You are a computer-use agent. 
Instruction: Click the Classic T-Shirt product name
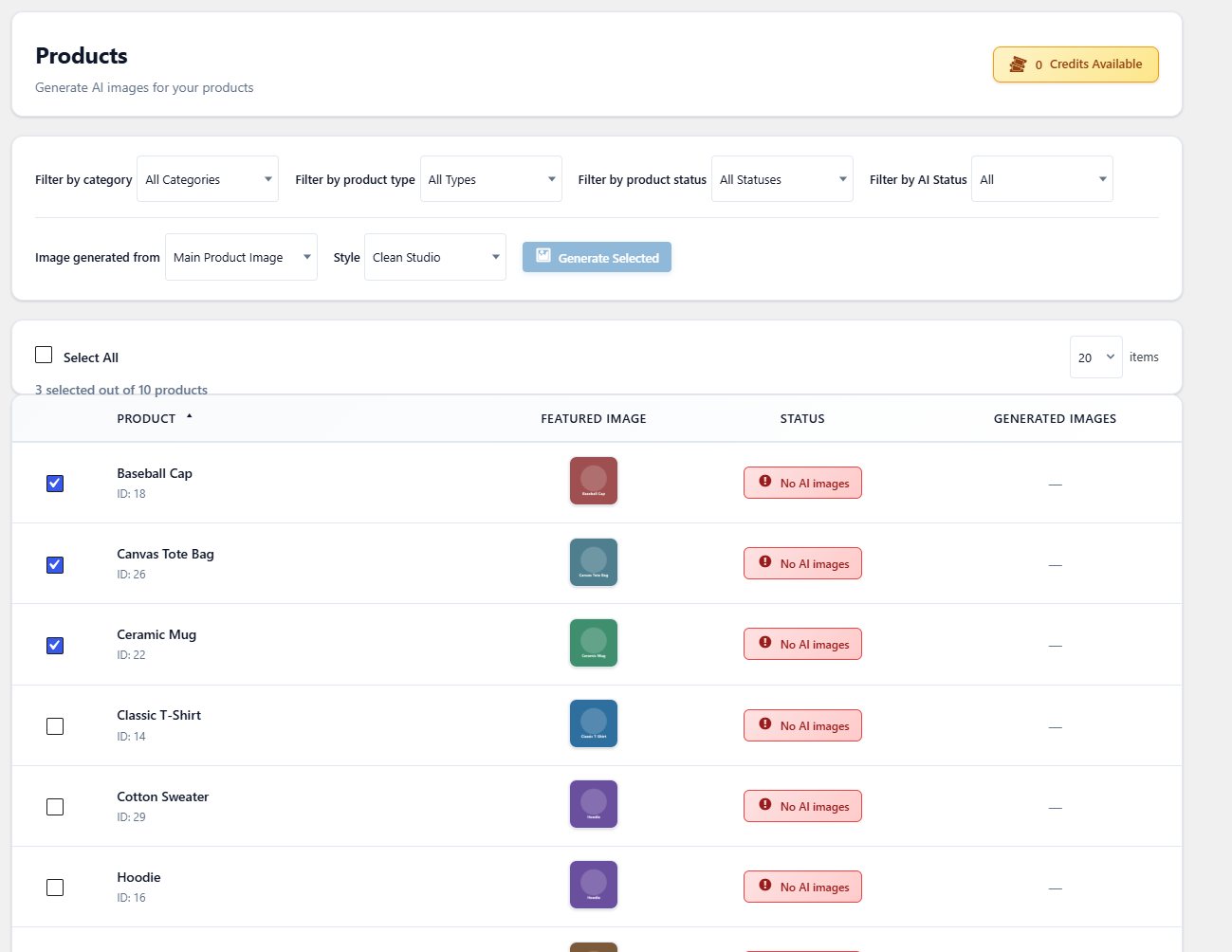[x=158, y=715]
